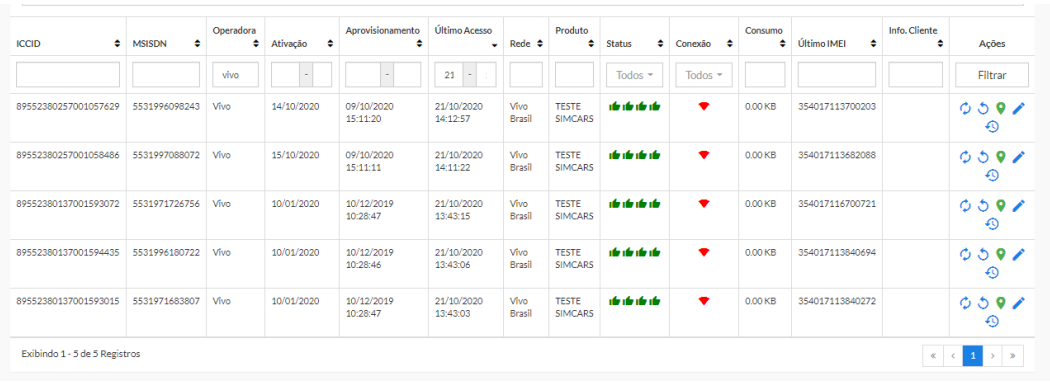
Task: Focus the Info. Cliente filter input
Action: (915, 75)
